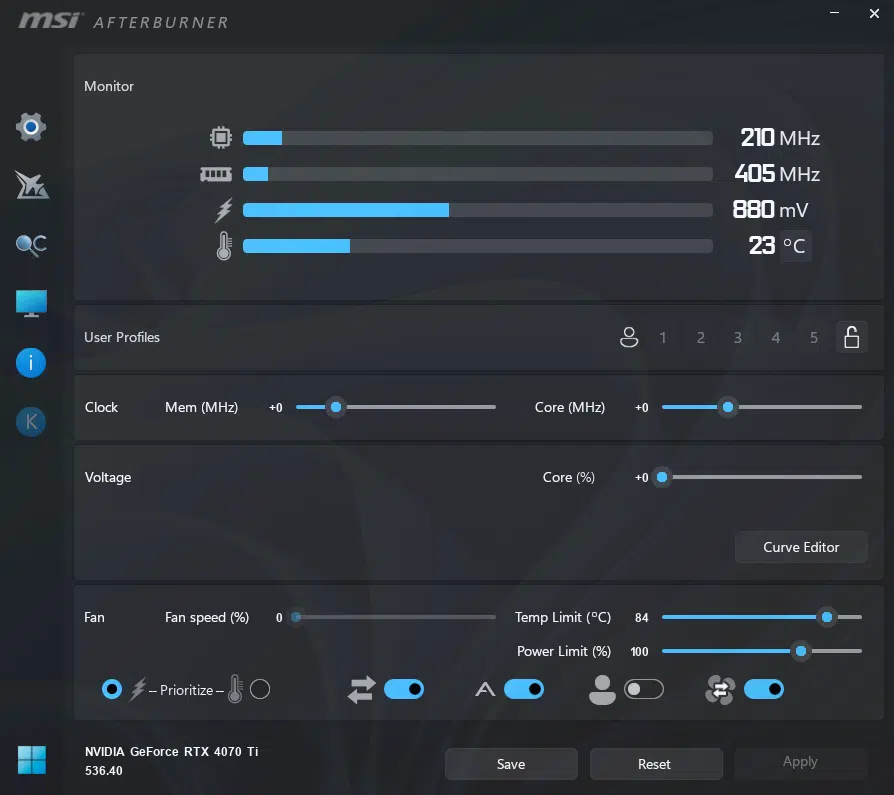Enable the user-defined fan control switch

point(644,689)
